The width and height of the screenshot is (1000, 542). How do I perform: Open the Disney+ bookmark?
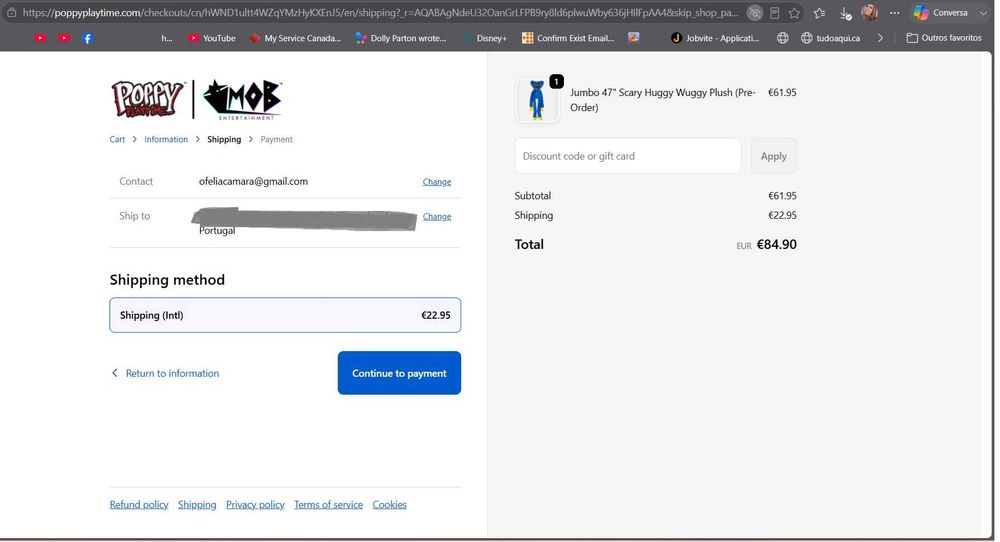click(485, 38)
